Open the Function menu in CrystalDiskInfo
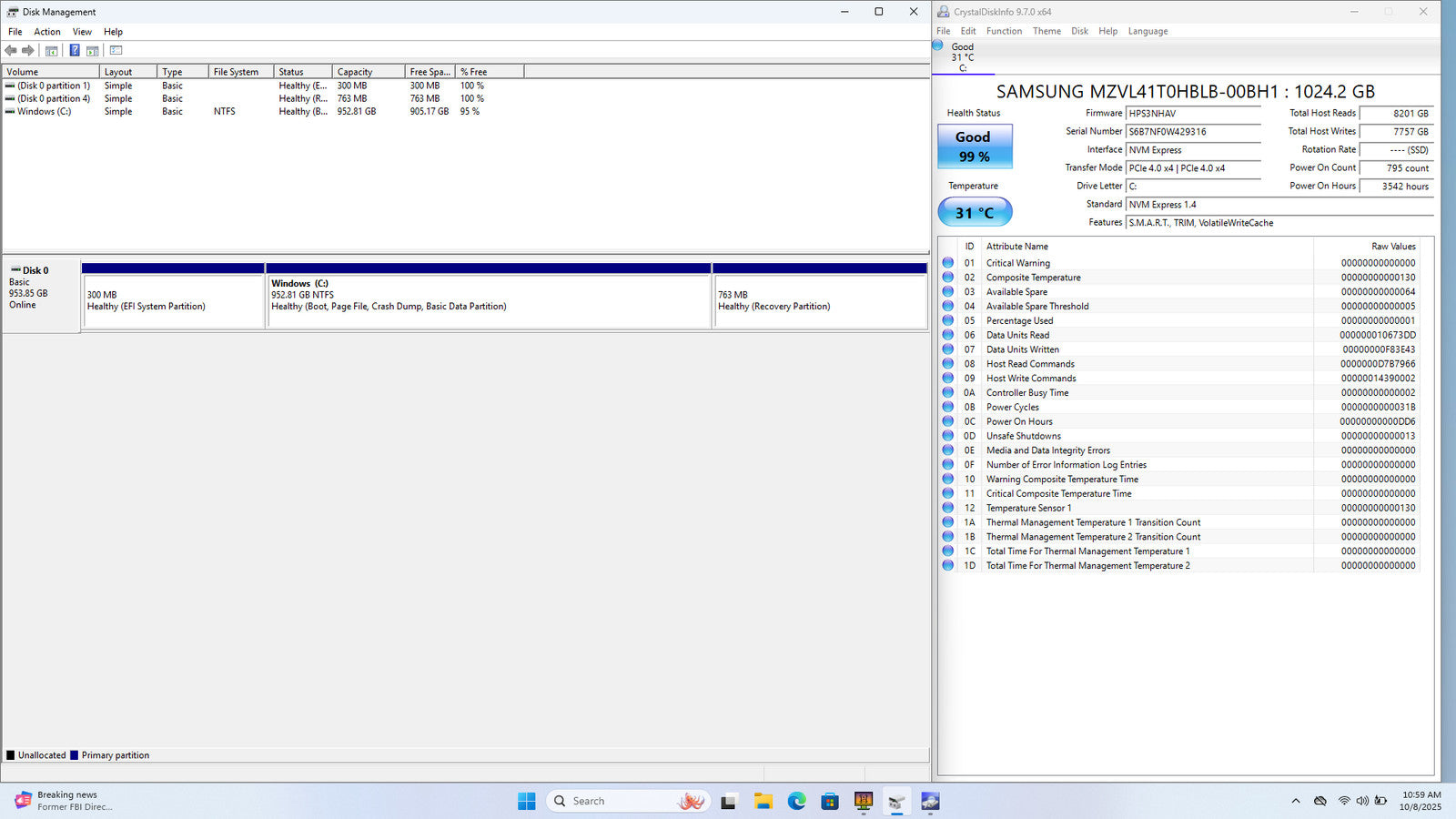 point(1004,31)
